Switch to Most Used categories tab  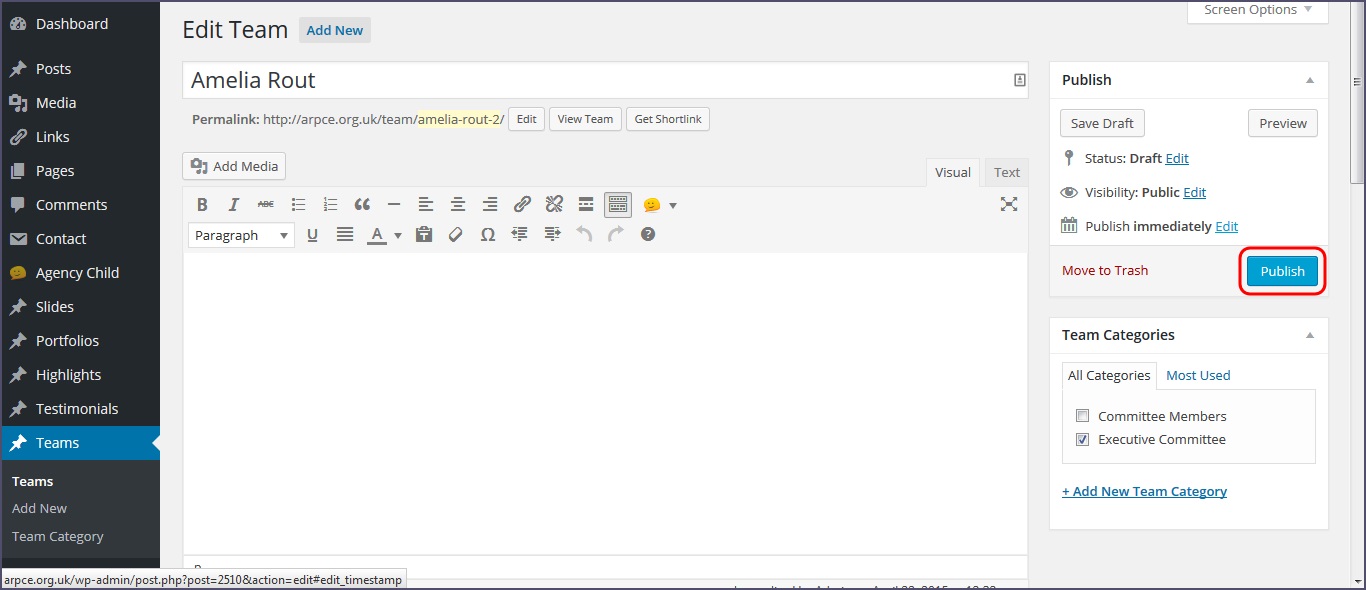1198,375
